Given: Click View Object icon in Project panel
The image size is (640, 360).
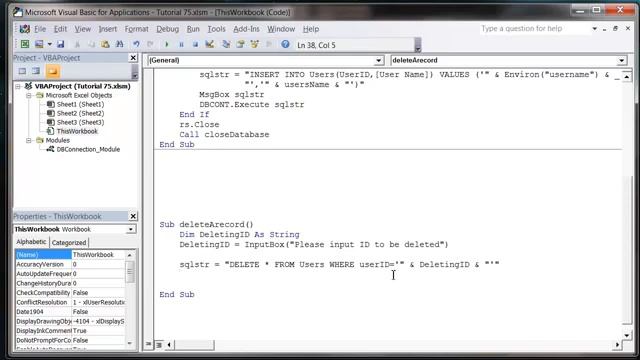Looking at the screenshot, I should coord(36,71).
